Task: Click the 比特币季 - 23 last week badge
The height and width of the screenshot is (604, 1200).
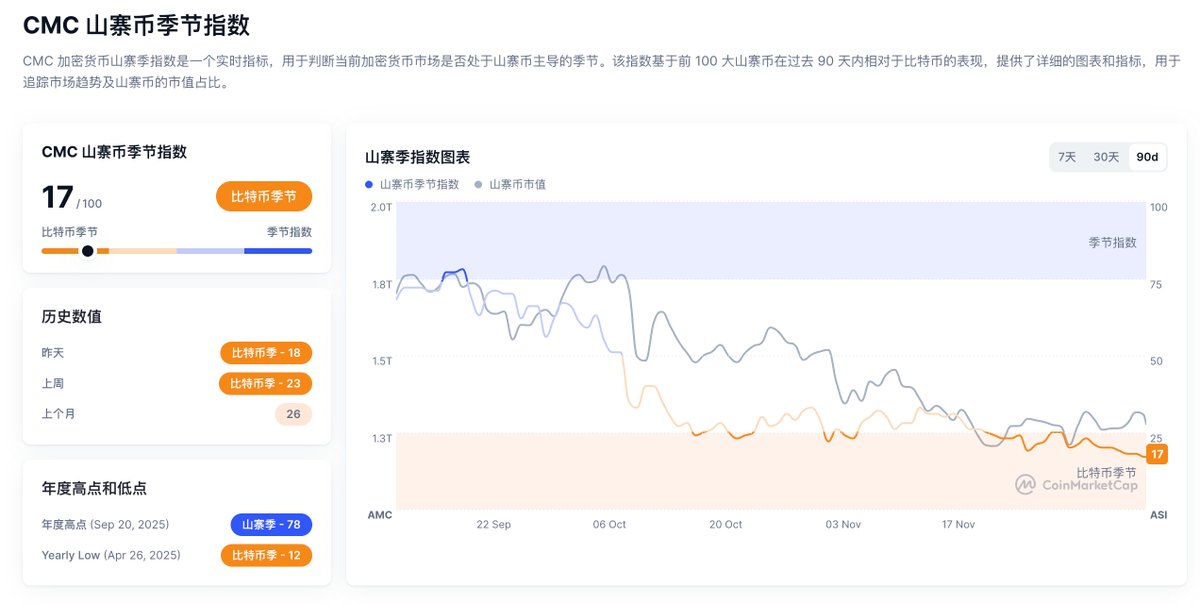Action: pos(266,383)
